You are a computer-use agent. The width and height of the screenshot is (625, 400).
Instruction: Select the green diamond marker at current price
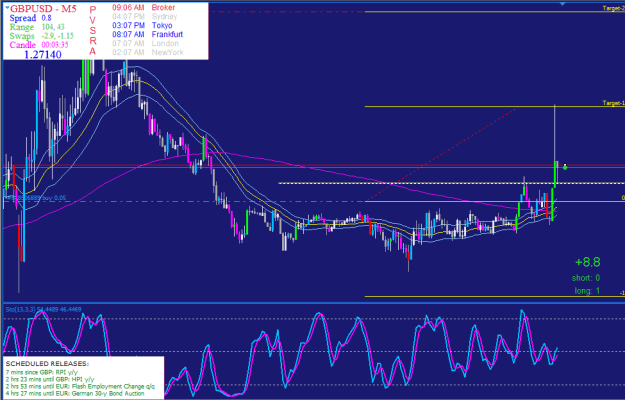[x=565, y=167]
